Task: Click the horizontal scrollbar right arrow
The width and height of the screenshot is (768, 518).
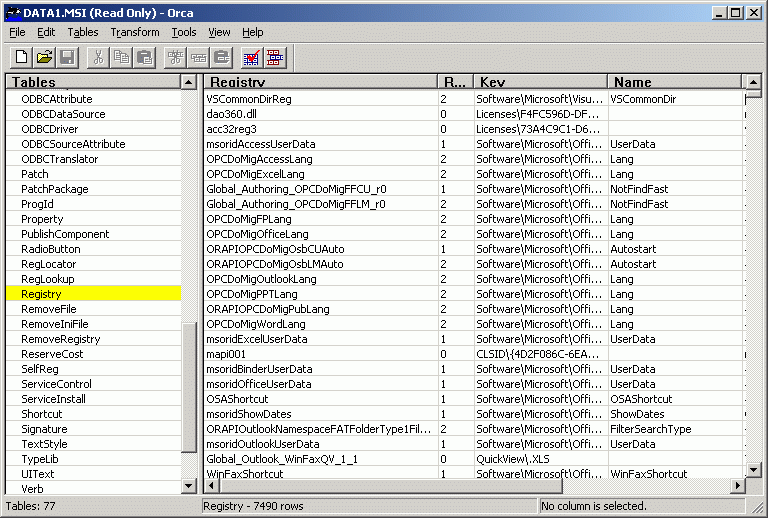Action: 738,486
